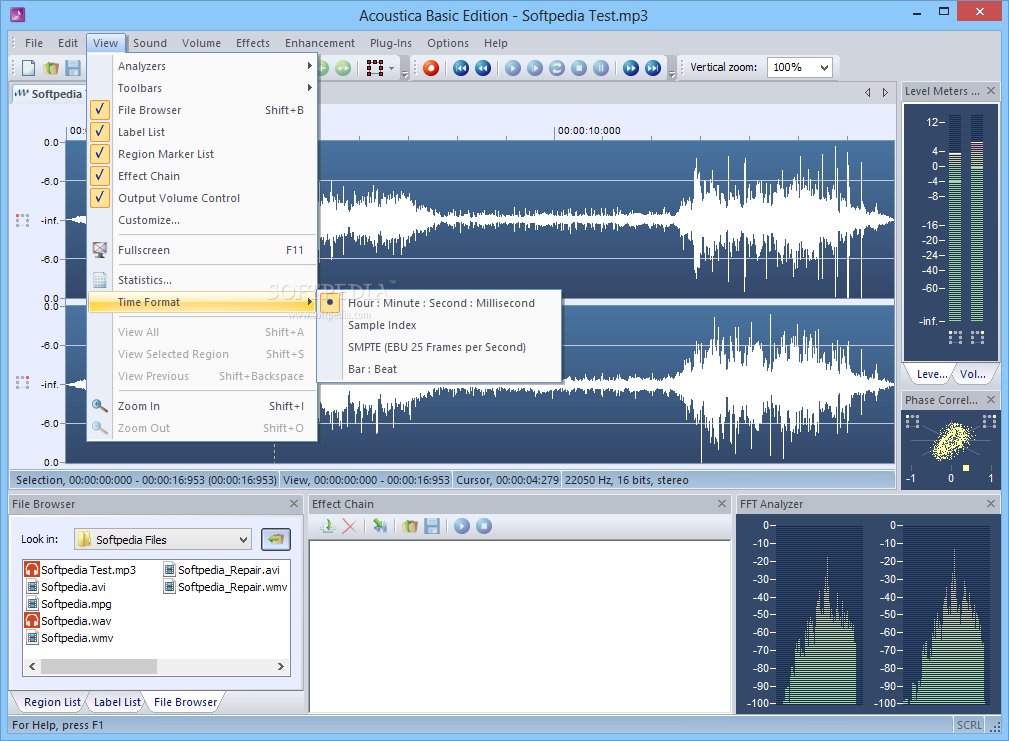Enter Fullscreen from the View menu

click(x=202, y=250)
